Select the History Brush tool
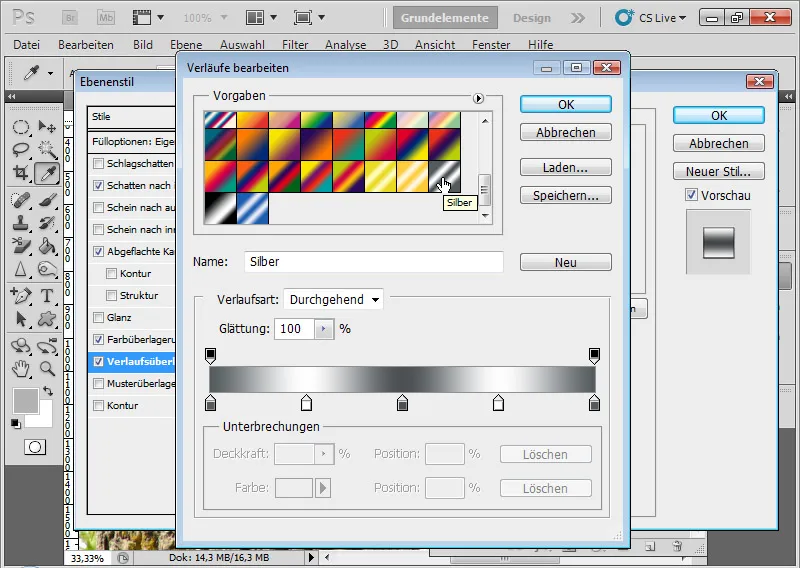The height and width of the screenshot is (568, 800). point(47,223)
